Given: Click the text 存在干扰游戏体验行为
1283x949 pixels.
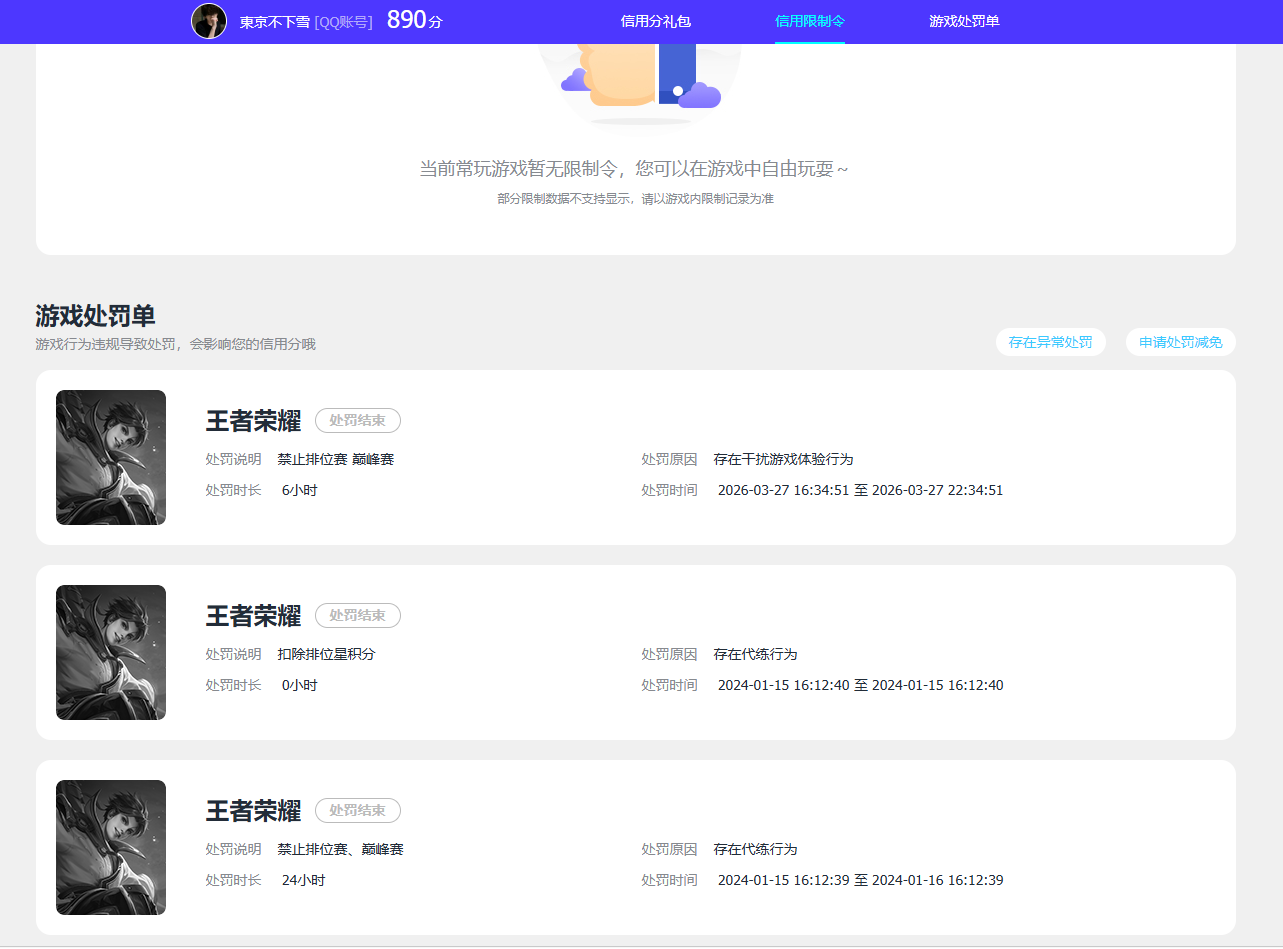Looking at the screenshot, I should pyautogui.click(x=784, y=460).
